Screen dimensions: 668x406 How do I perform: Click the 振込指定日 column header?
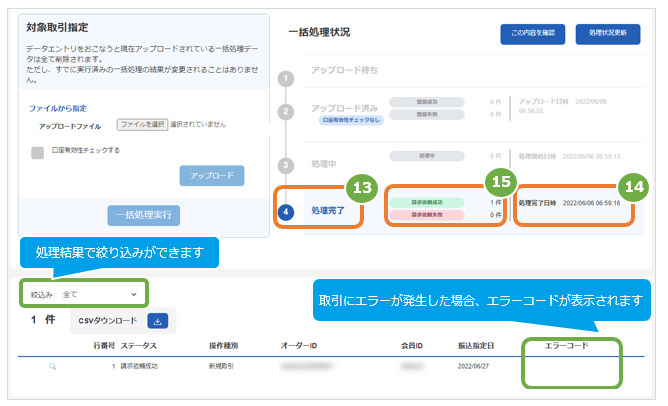tap(476, 346)
